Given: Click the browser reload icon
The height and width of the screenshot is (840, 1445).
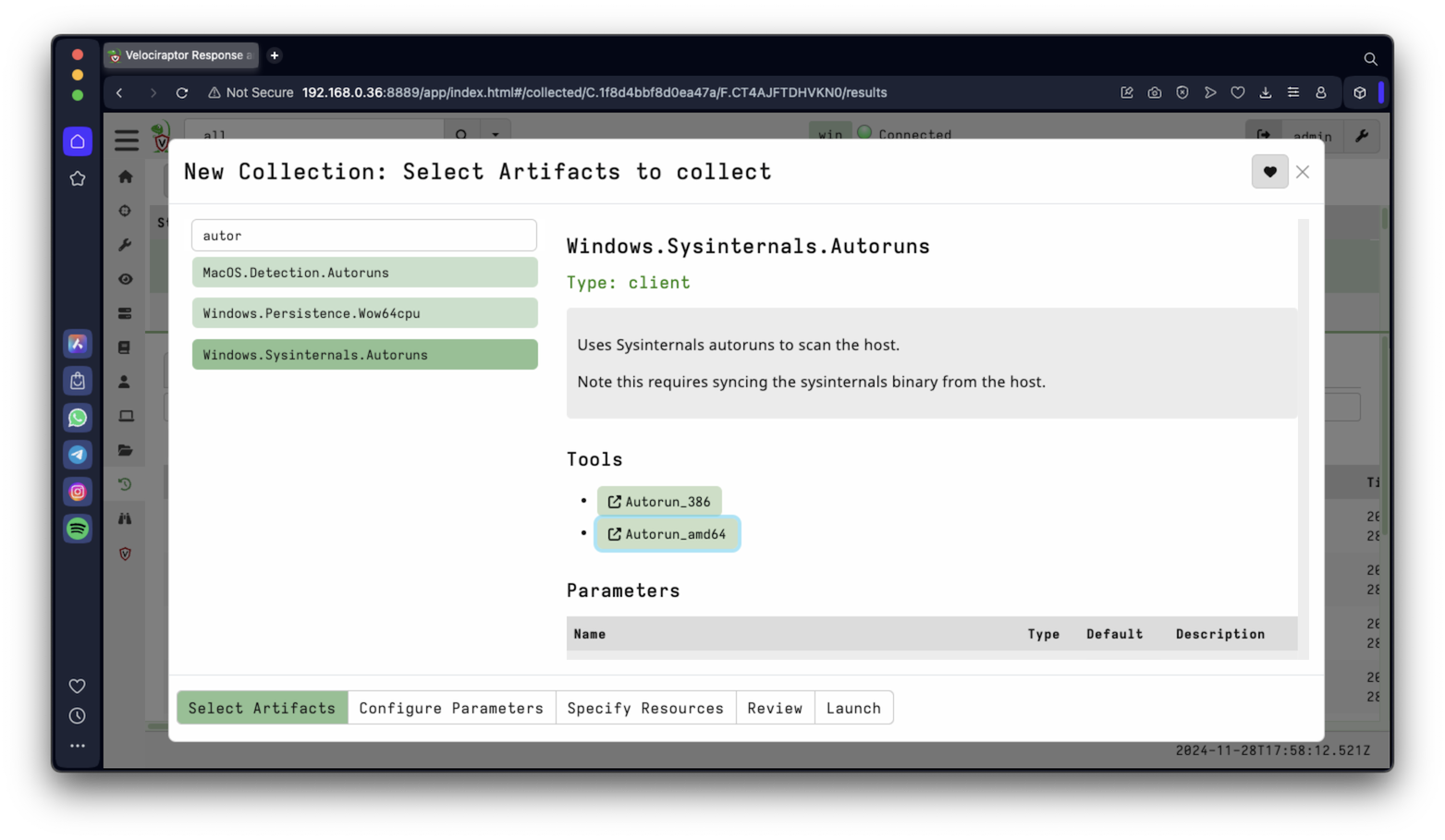Looking at the screenshot, I should click(182, 92).
